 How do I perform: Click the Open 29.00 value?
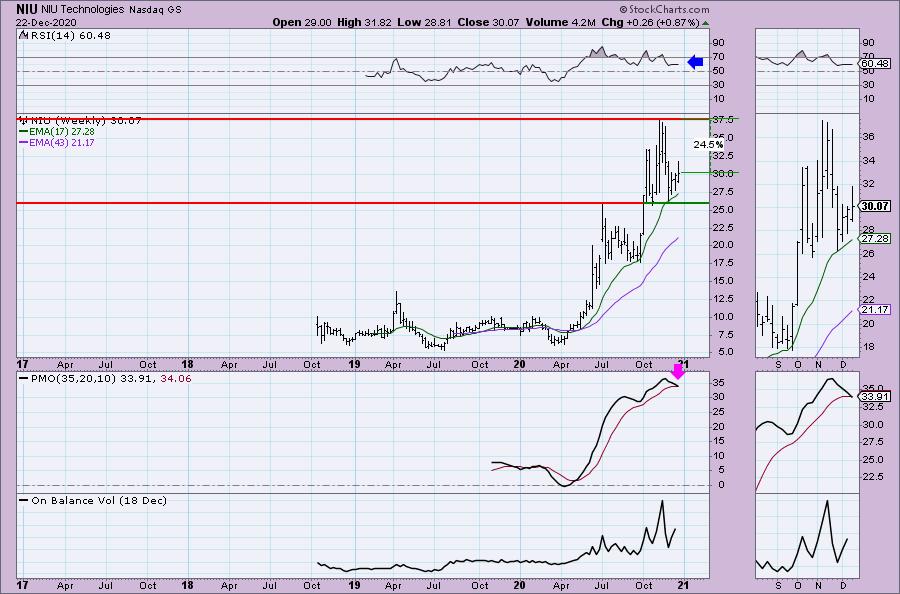(301, 22)
